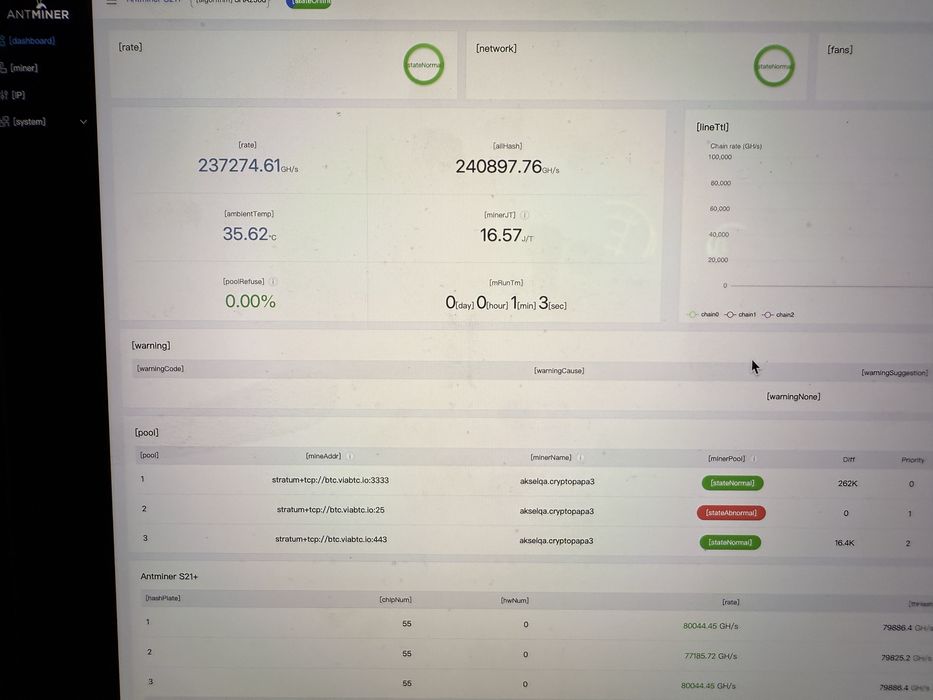Click the info icon beside [minerJT]

pyautogui.click(x=525, y=215)
